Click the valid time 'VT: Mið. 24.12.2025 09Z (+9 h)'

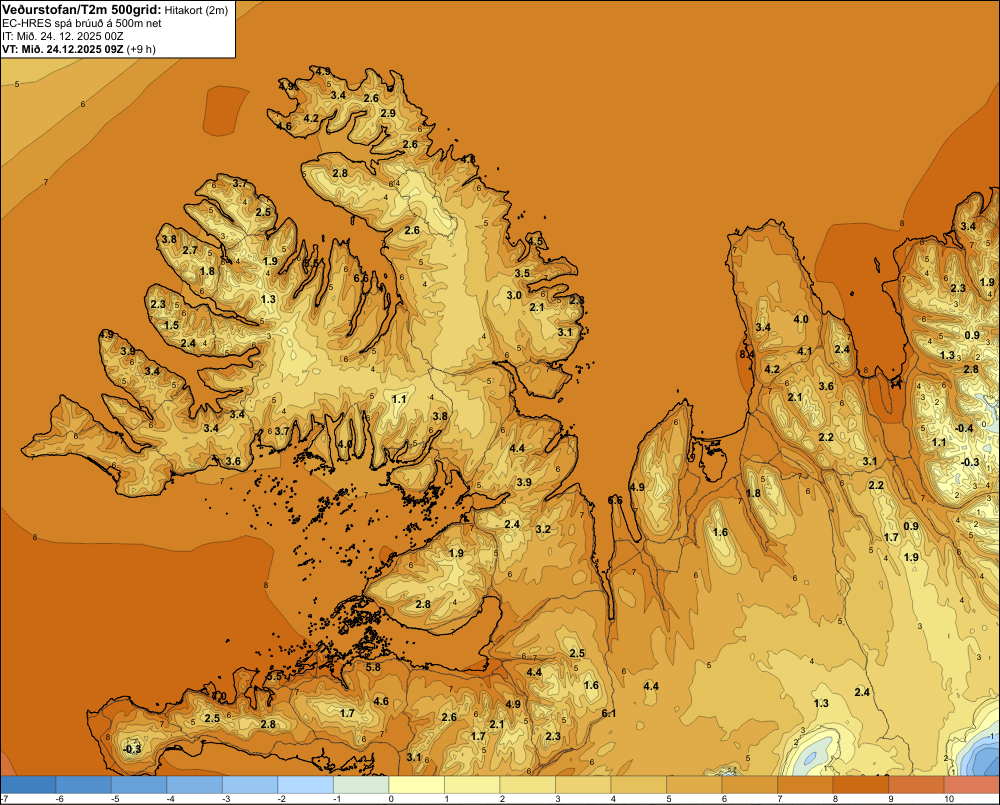pos(79,48)
